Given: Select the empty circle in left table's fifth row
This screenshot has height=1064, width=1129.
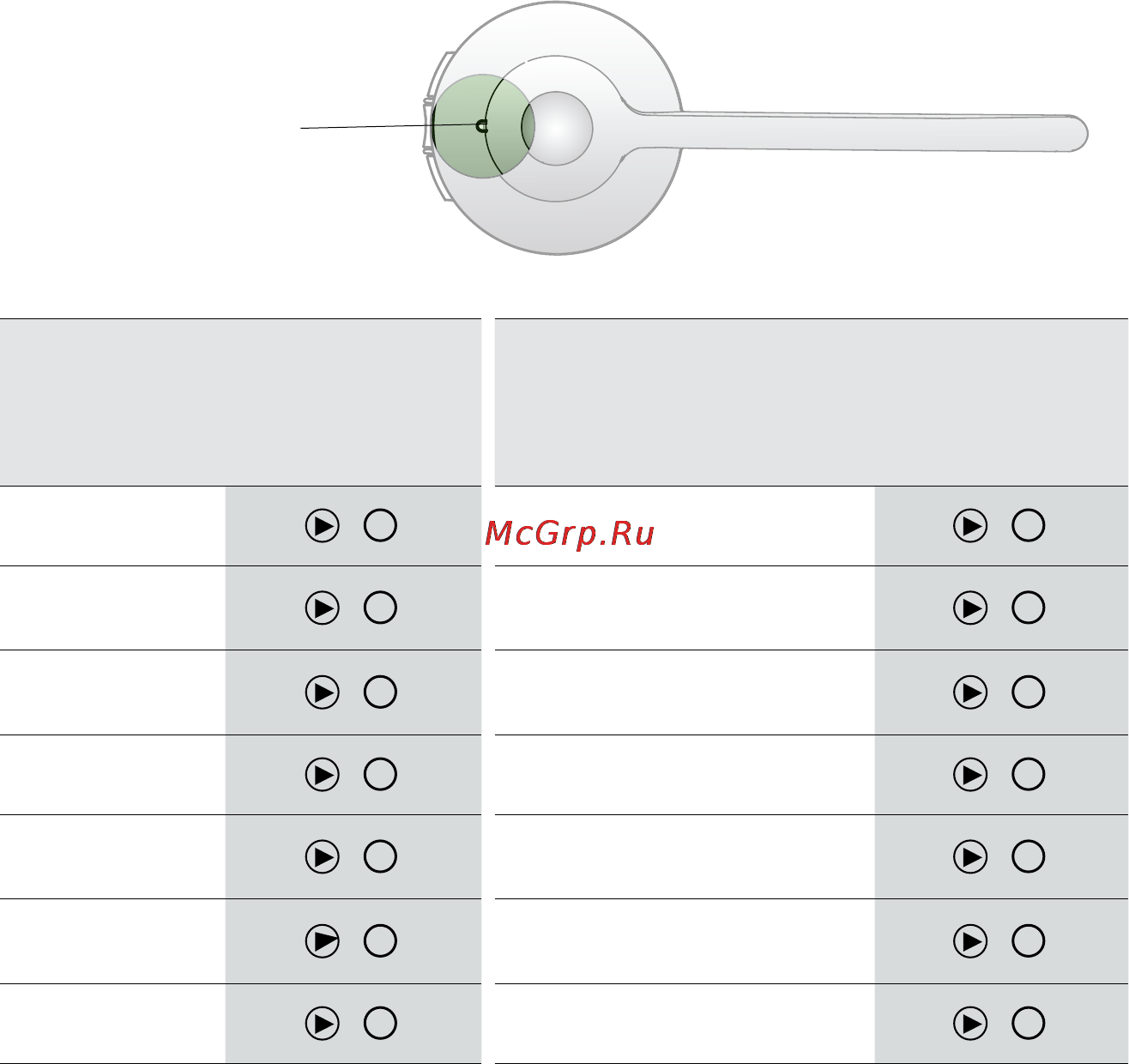Looking at the screenshot, I should [380, 857].
